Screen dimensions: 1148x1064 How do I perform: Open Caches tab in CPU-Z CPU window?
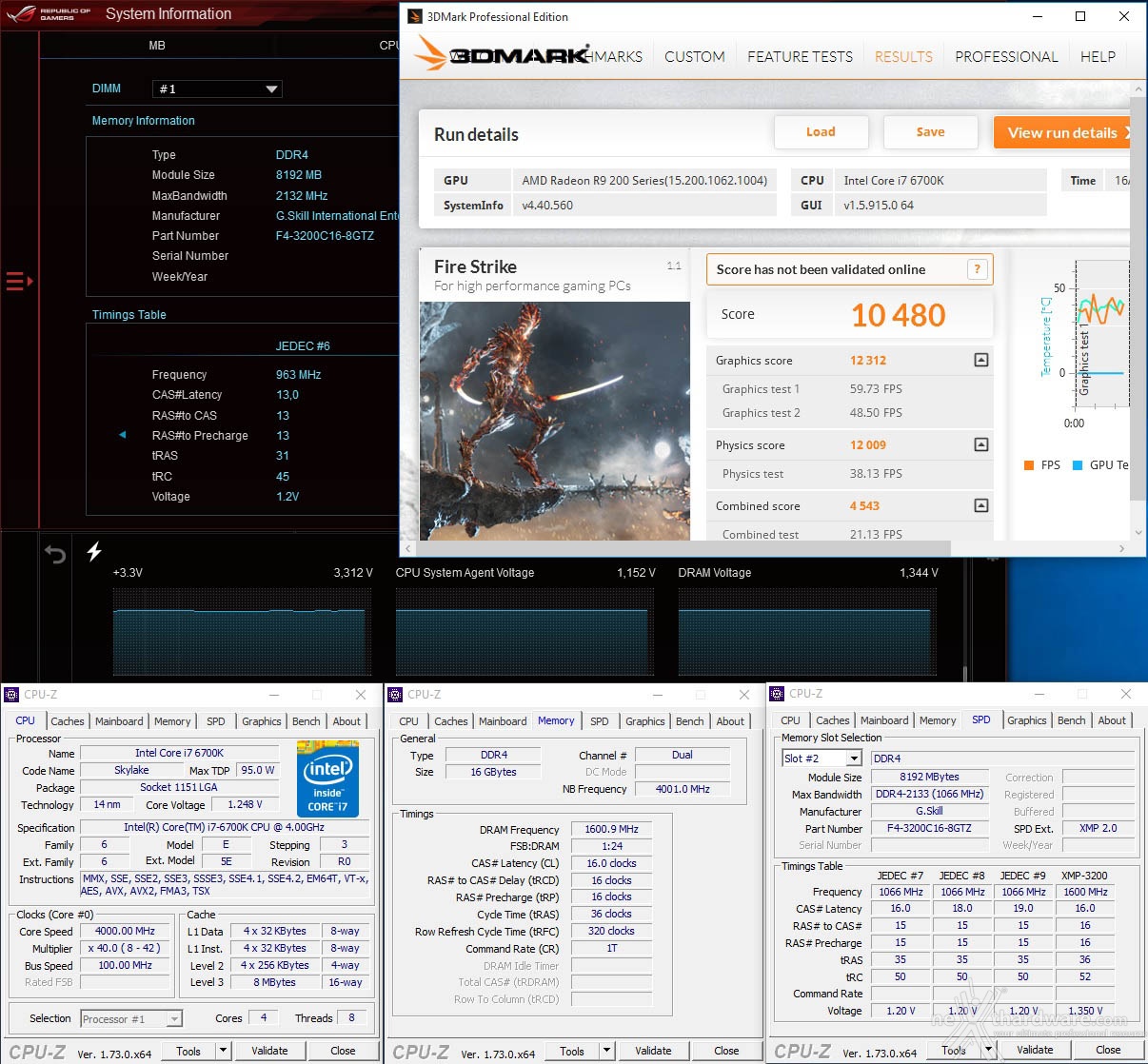[x=68, y=721]
